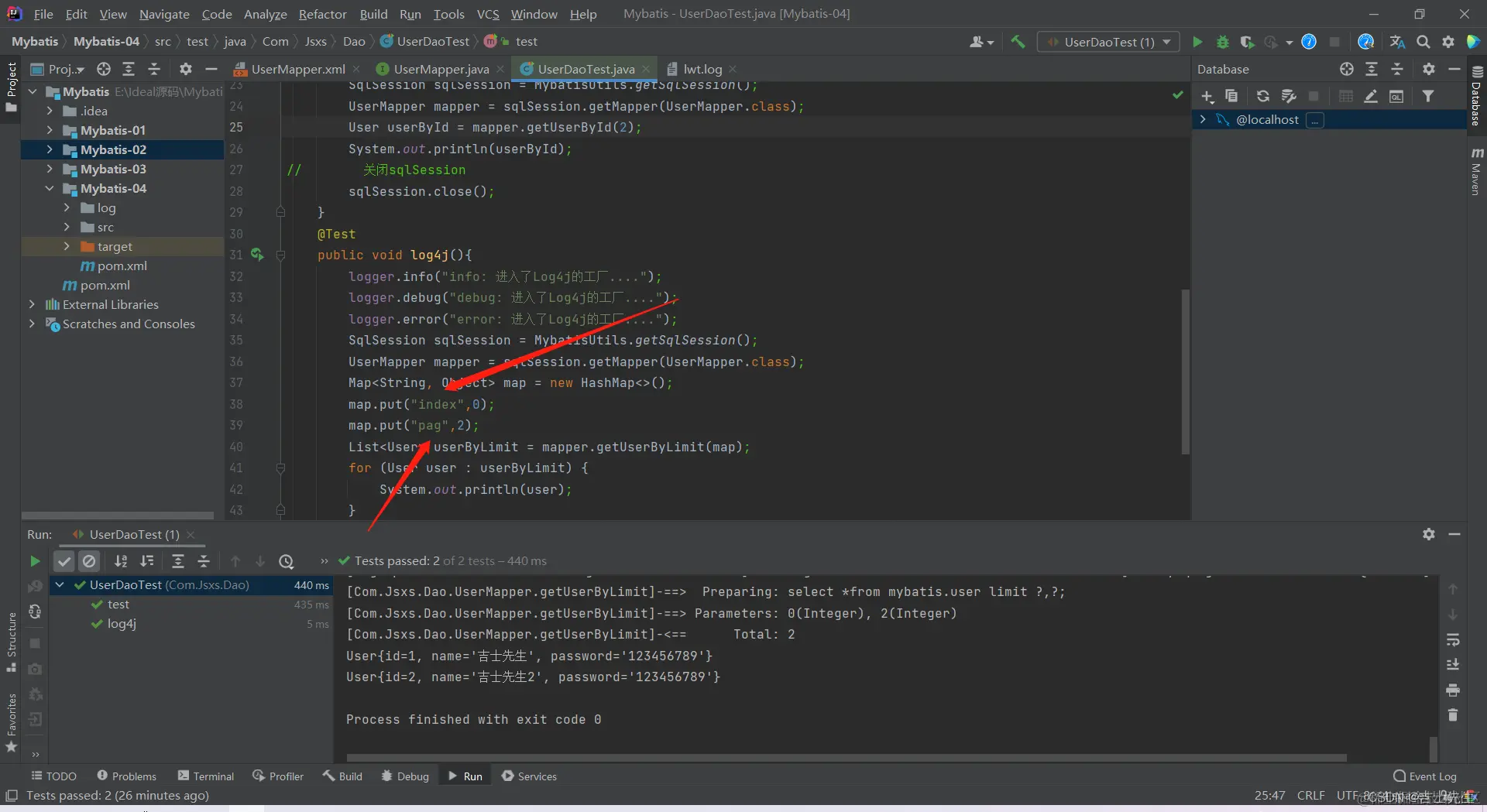This screenshot has height=812, width=1487.
Task: Toggle soft-wrap in the console
Action: point(1453,639)
